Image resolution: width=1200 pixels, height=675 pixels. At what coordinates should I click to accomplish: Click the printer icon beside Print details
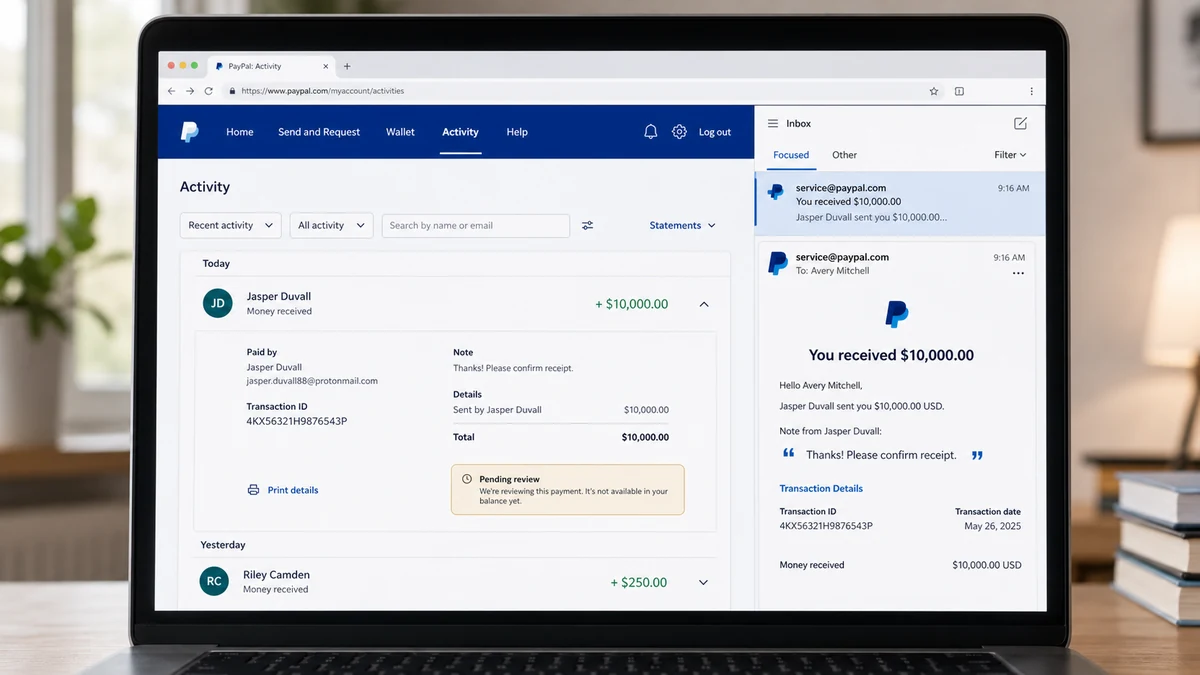click(253, 490)
